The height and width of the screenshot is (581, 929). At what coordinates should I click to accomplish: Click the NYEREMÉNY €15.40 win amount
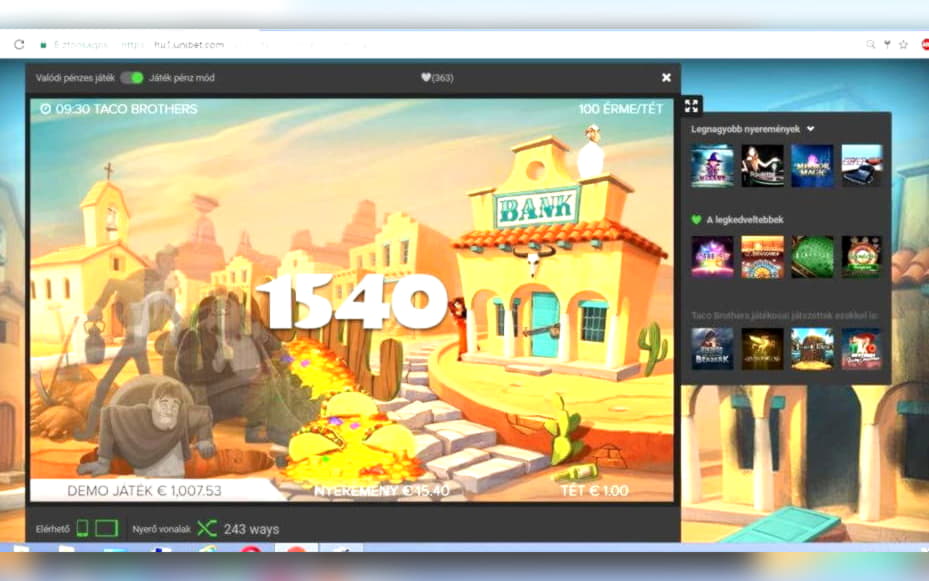coord(382,491)
